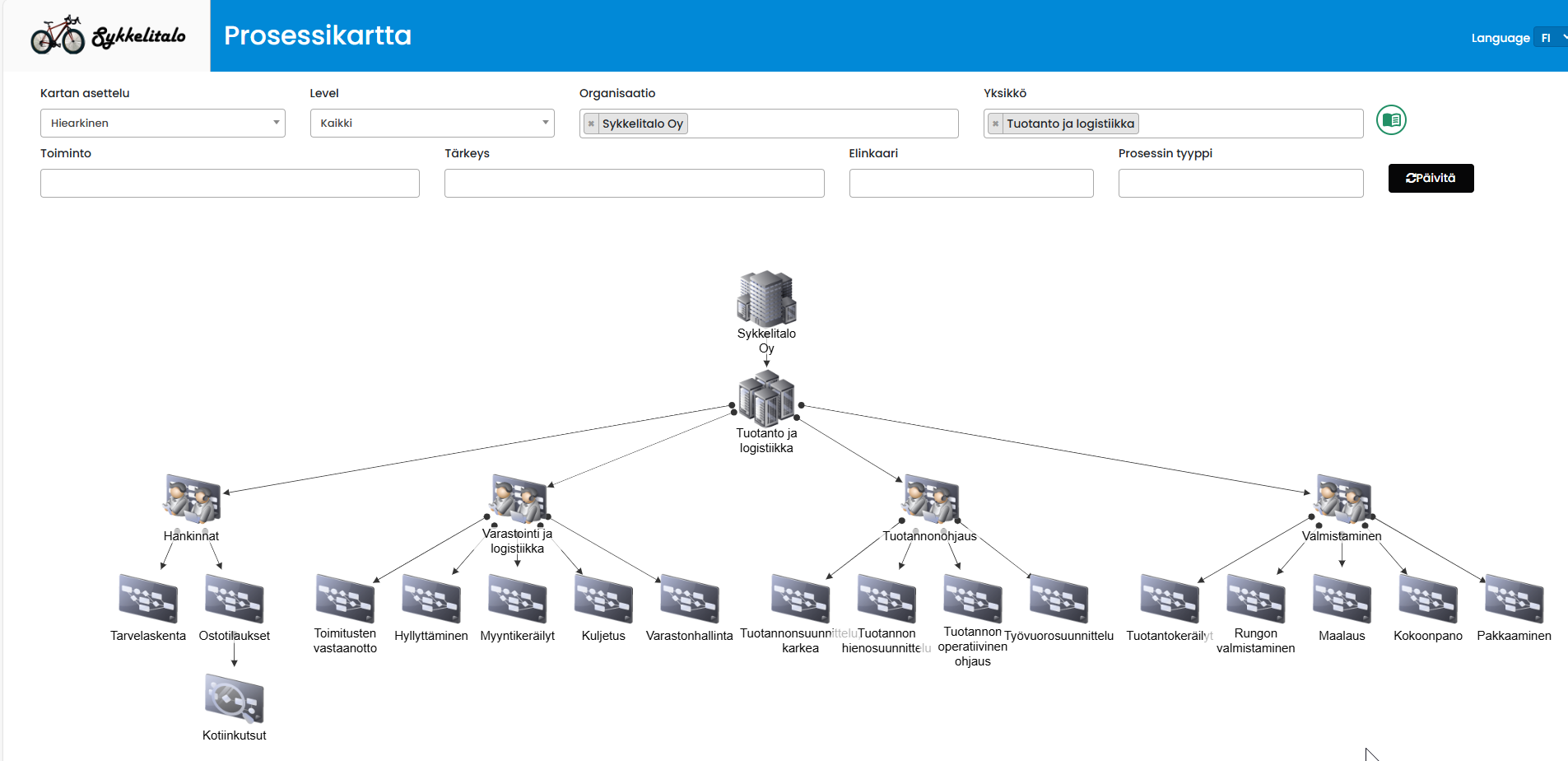
Task: Open the Varastointi ja logistiikka group icon
Action: pos(519,499)
